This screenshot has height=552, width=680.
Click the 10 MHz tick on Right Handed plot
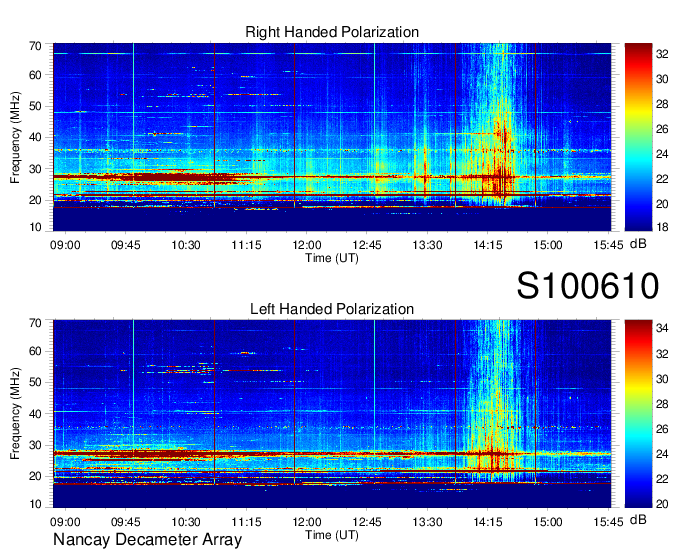click(x=35, y=227)
